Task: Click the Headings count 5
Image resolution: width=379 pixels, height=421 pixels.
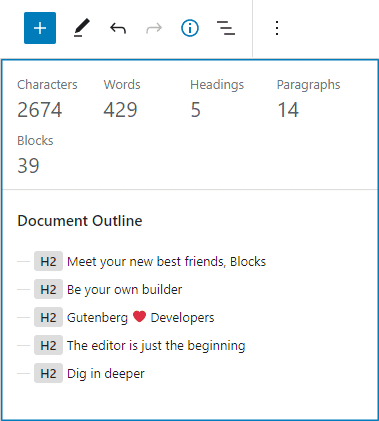Action: click(x=196, y=110)
